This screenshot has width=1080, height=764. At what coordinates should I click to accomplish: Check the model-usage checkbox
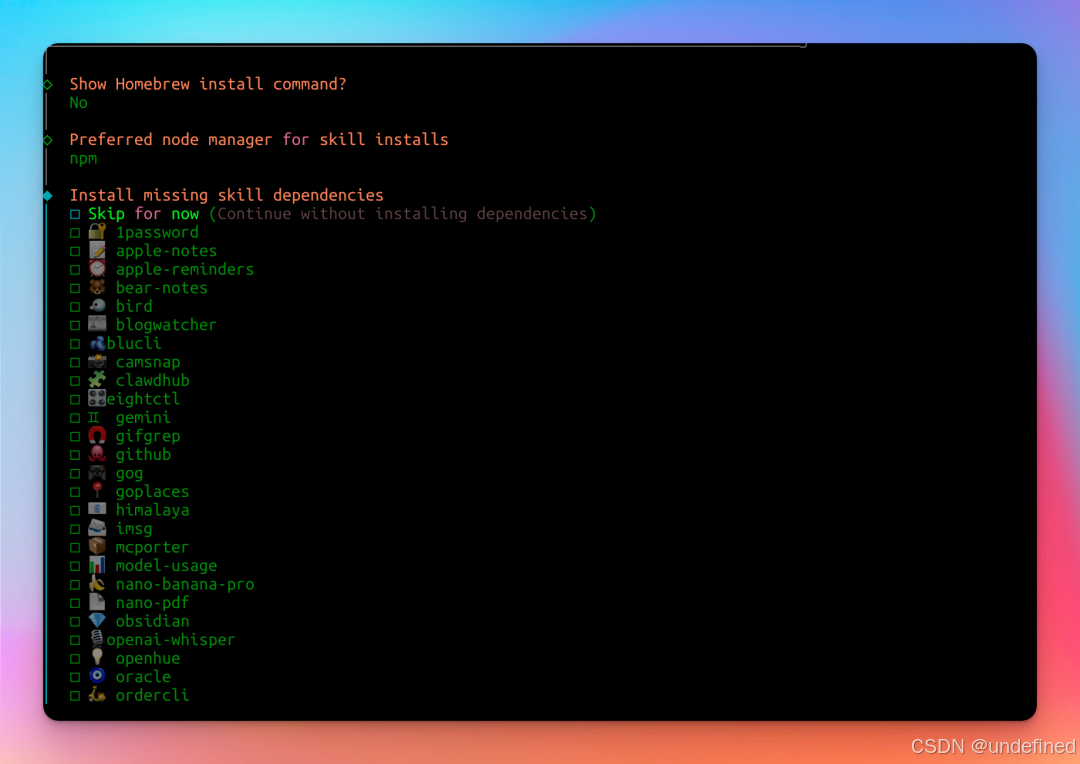tap(75, 566)
